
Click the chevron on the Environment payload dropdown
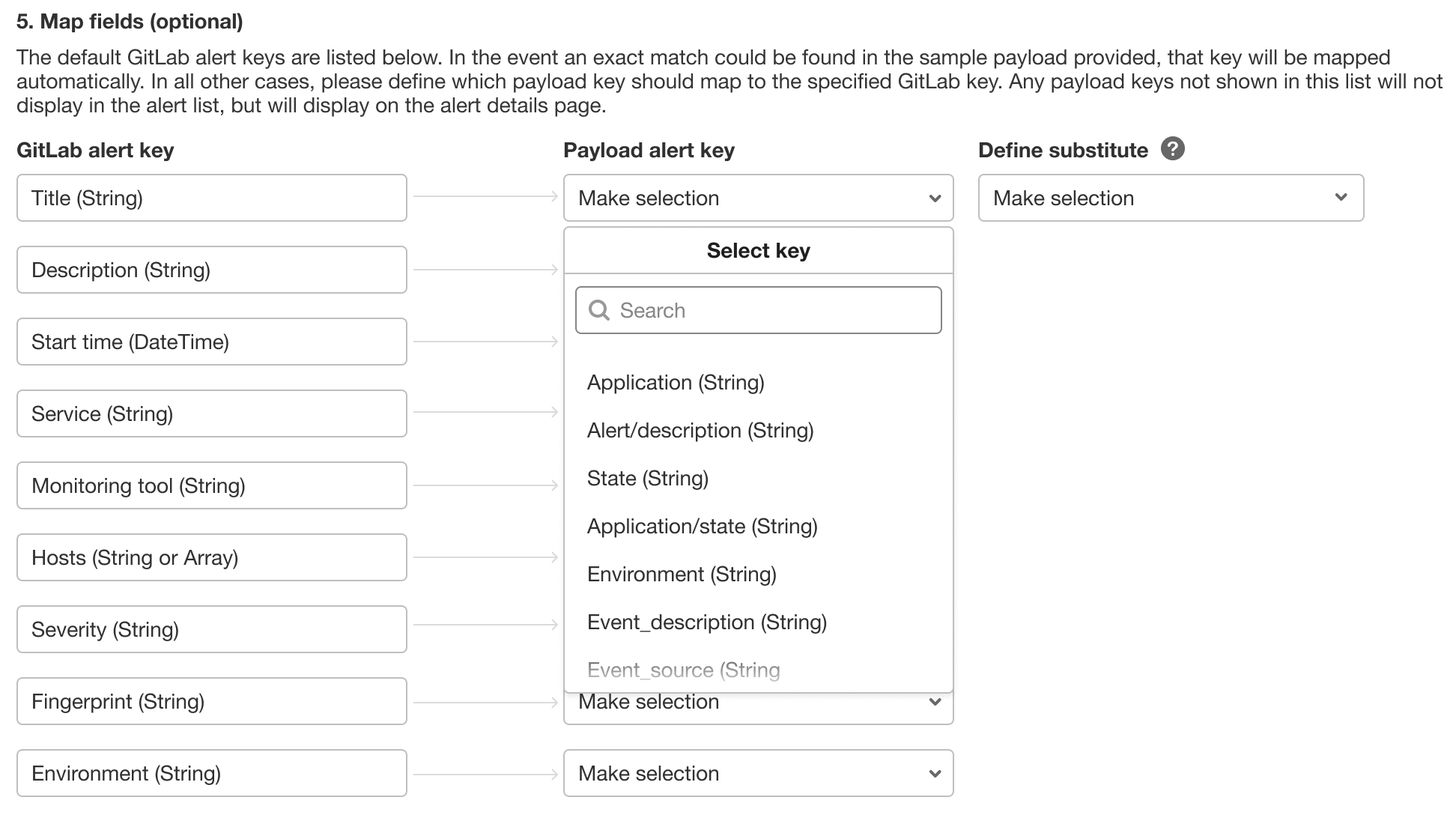(x=935, y=773)
